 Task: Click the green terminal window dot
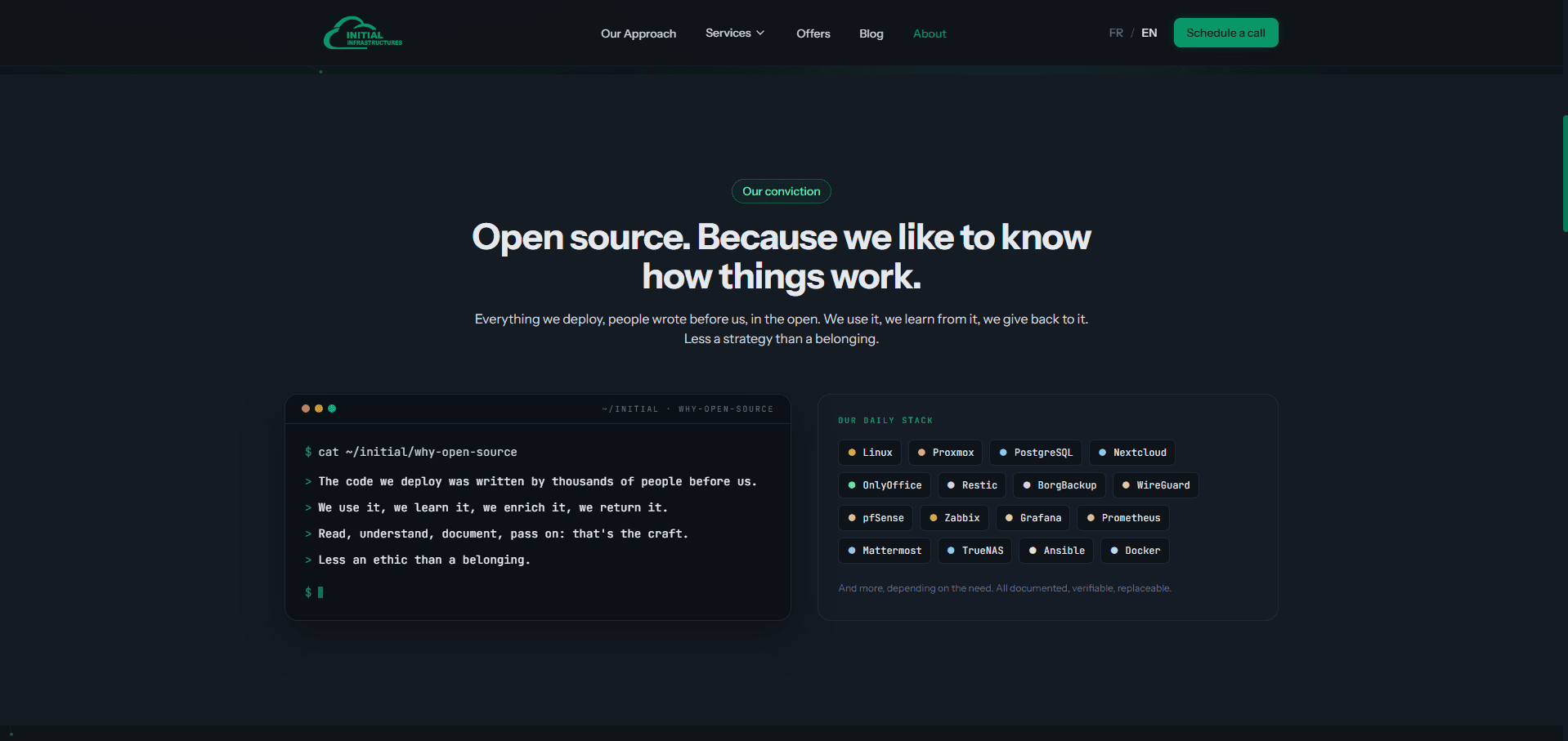pos(332,408)
